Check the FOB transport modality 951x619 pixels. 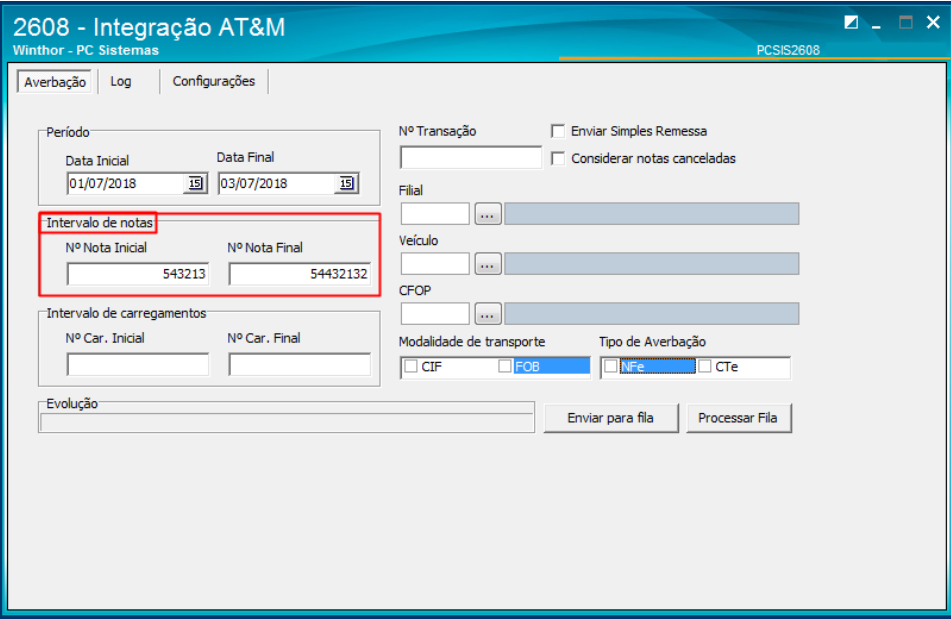[x=505, y=366]
